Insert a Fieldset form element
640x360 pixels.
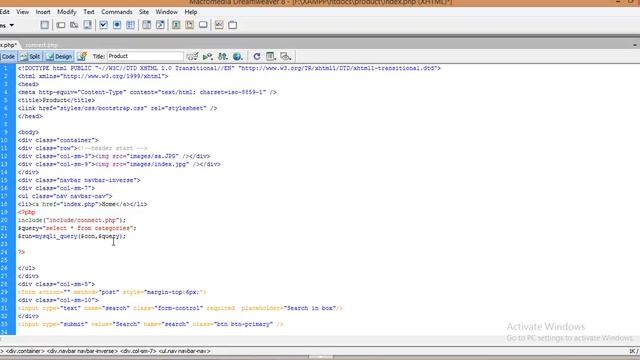(233, 25)
